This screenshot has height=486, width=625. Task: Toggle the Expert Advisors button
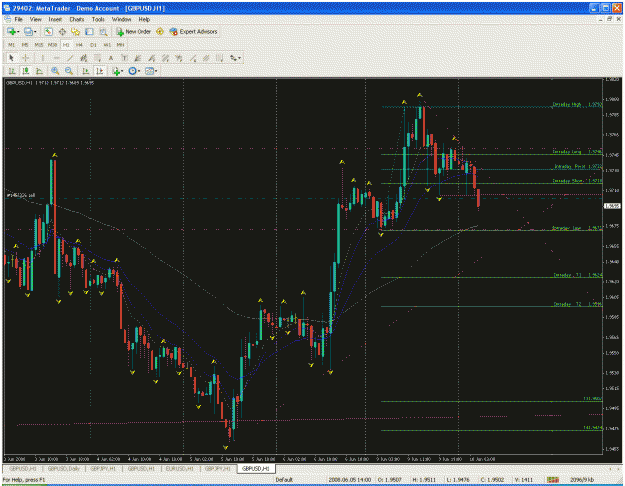193,31
